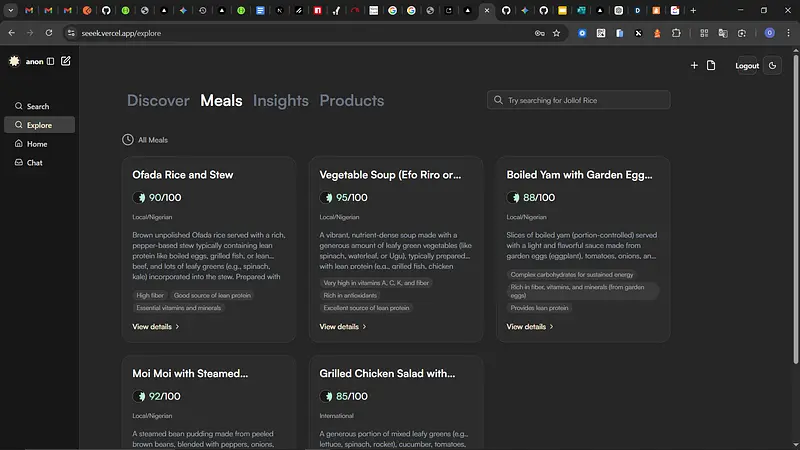Switch to the Insights tab
Image resolution: width=800 pixels, height=450 pixels.
point(280,101)
